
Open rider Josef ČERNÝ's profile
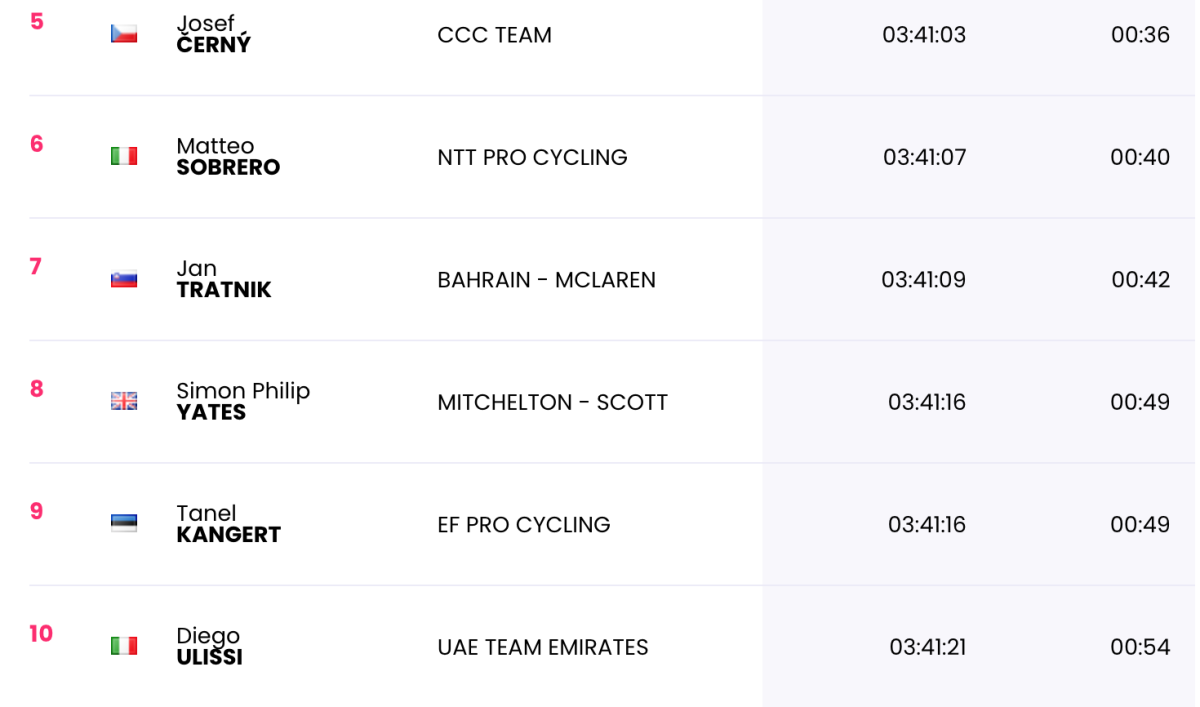(x=214, y=34)
